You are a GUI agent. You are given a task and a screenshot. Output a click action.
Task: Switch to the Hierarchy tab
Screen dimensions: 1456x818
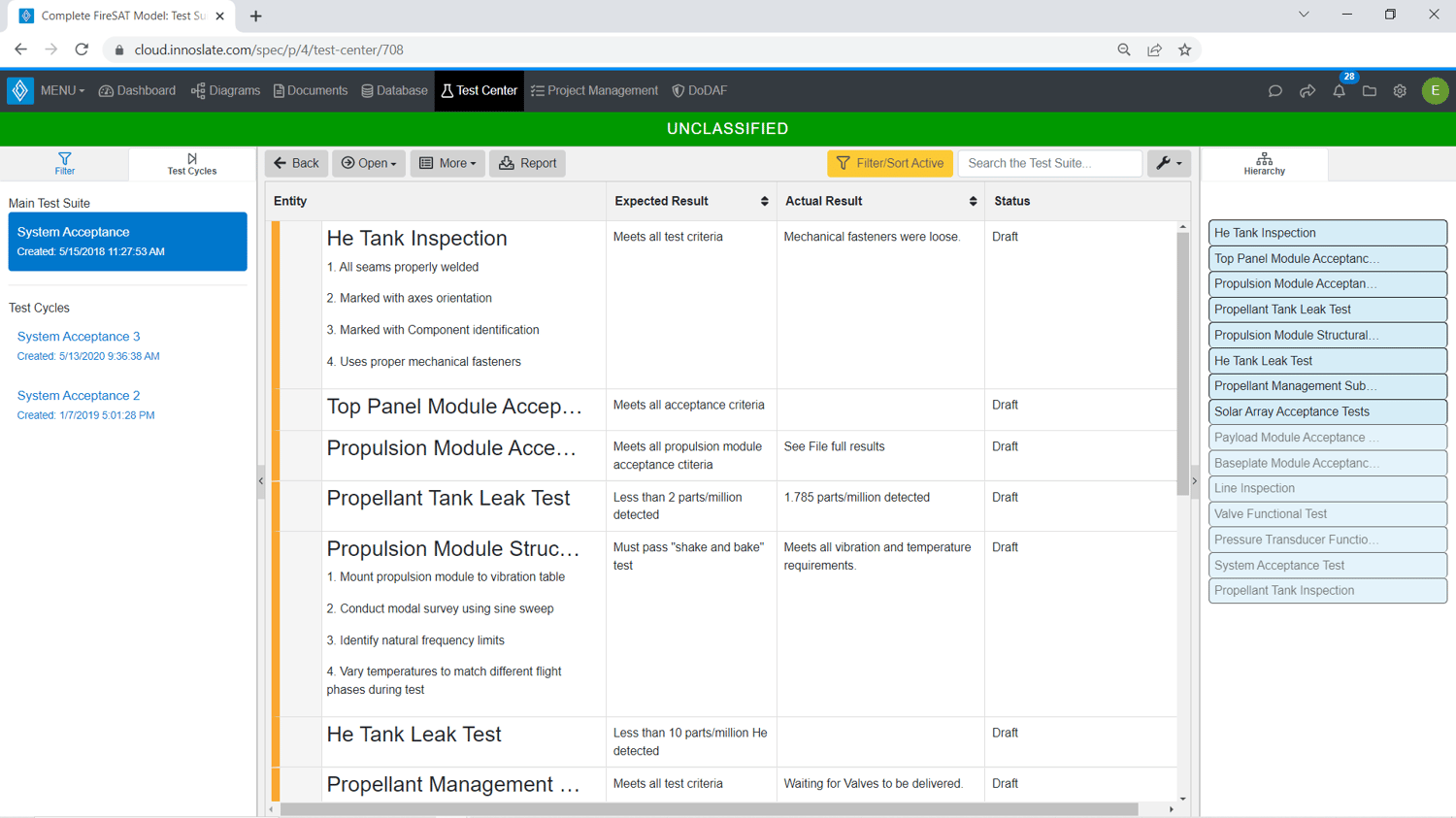(1264, 164)
